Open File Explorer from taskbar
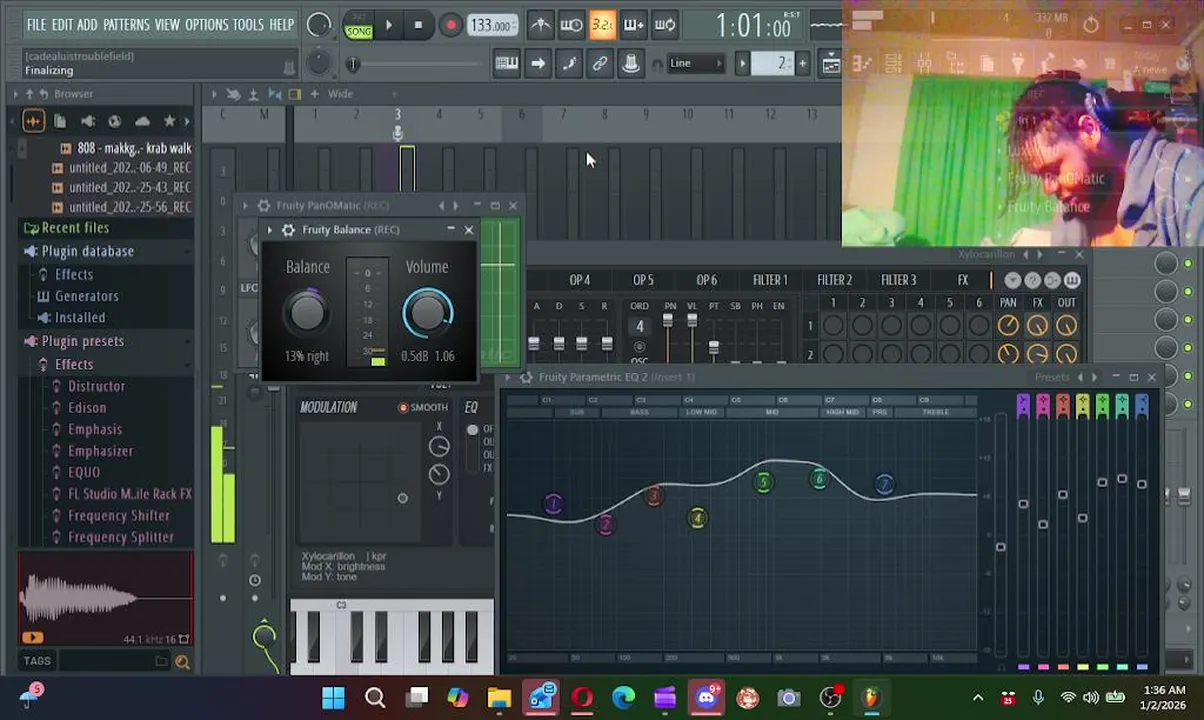The image size is (1204, 720). pos(499,698)
